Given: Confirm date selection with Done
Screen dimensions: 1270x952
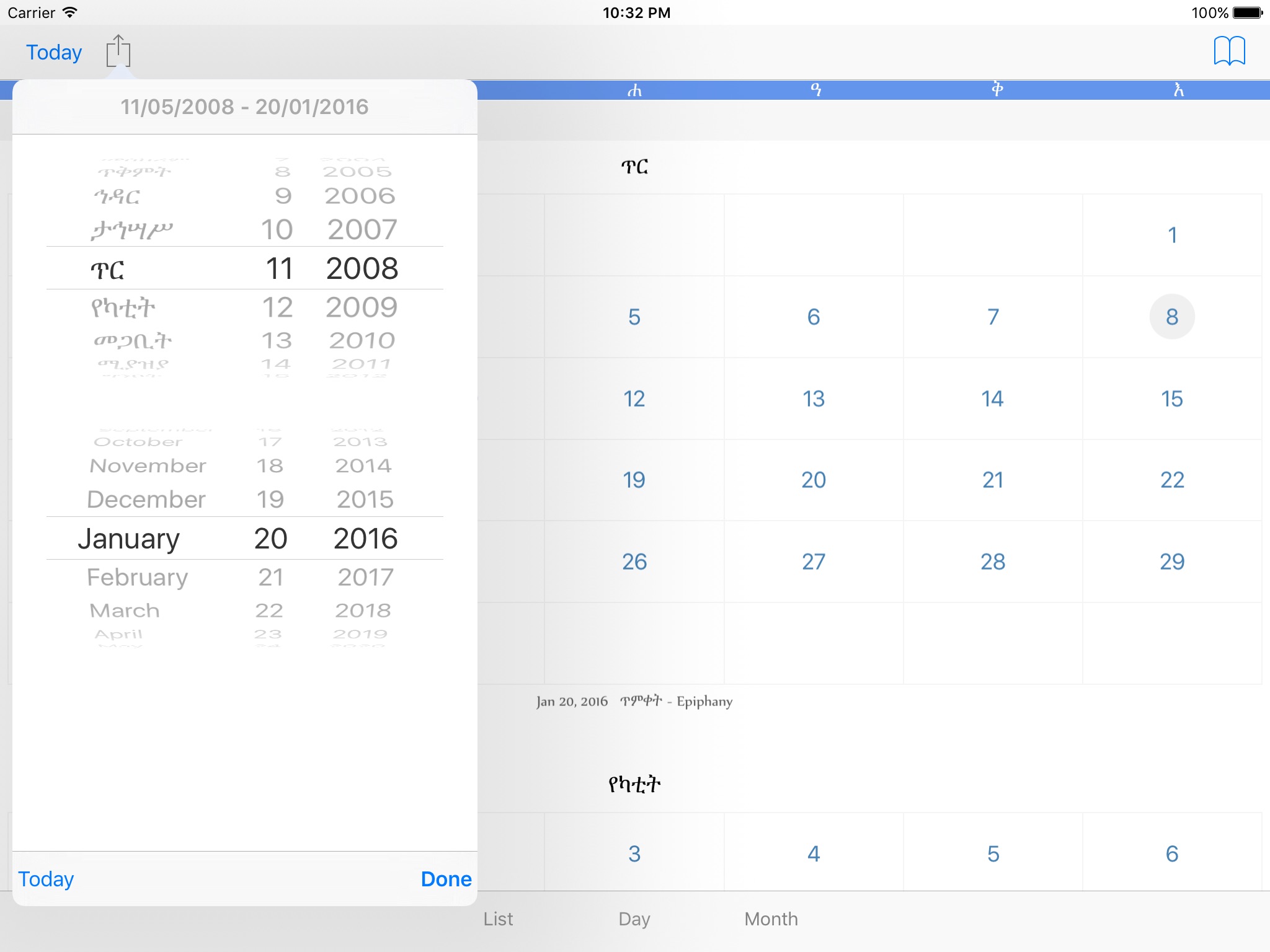Looking at the screenshot, I should coord(446,879).
